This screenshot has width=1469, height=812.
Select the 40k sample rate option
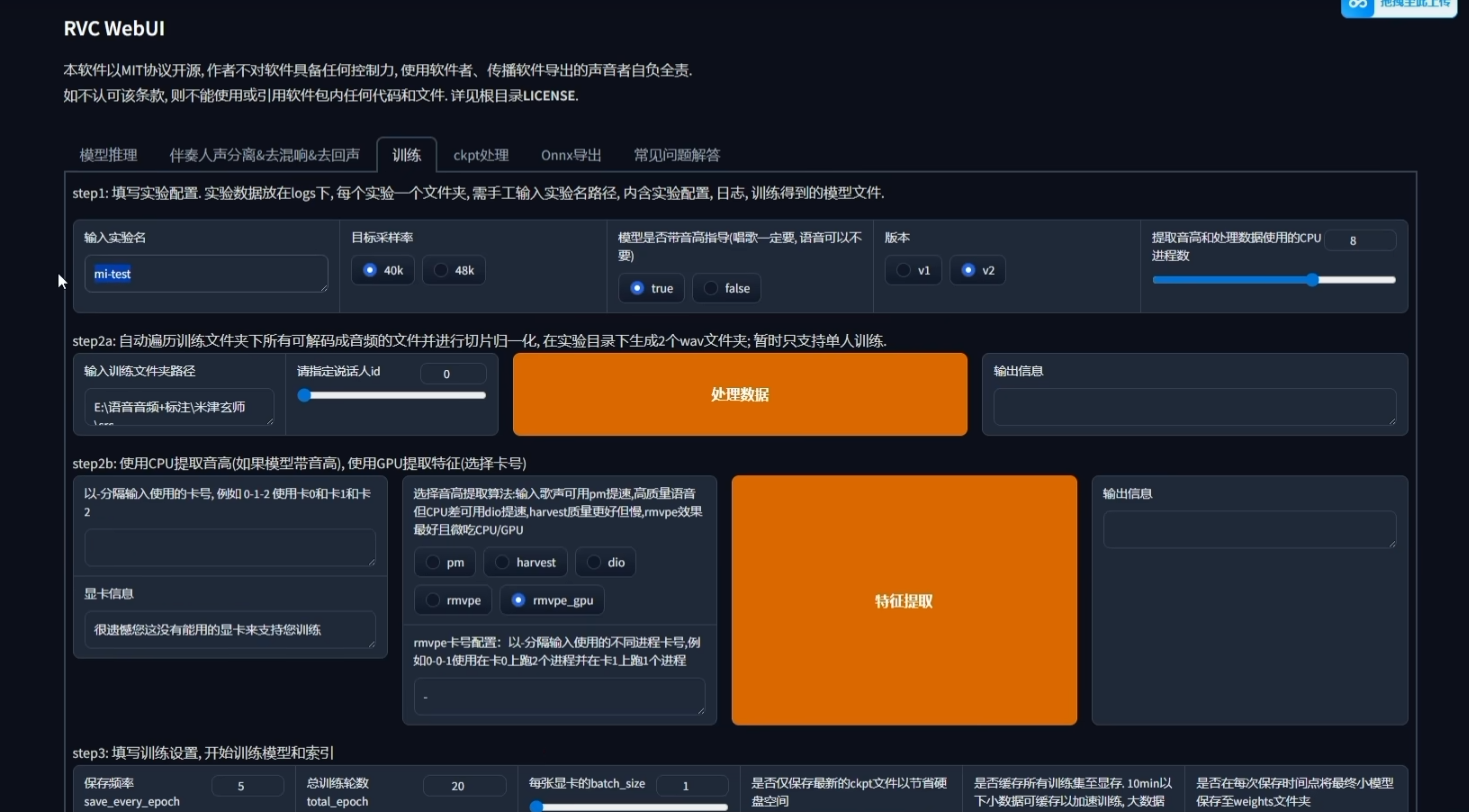pos(382,270)
